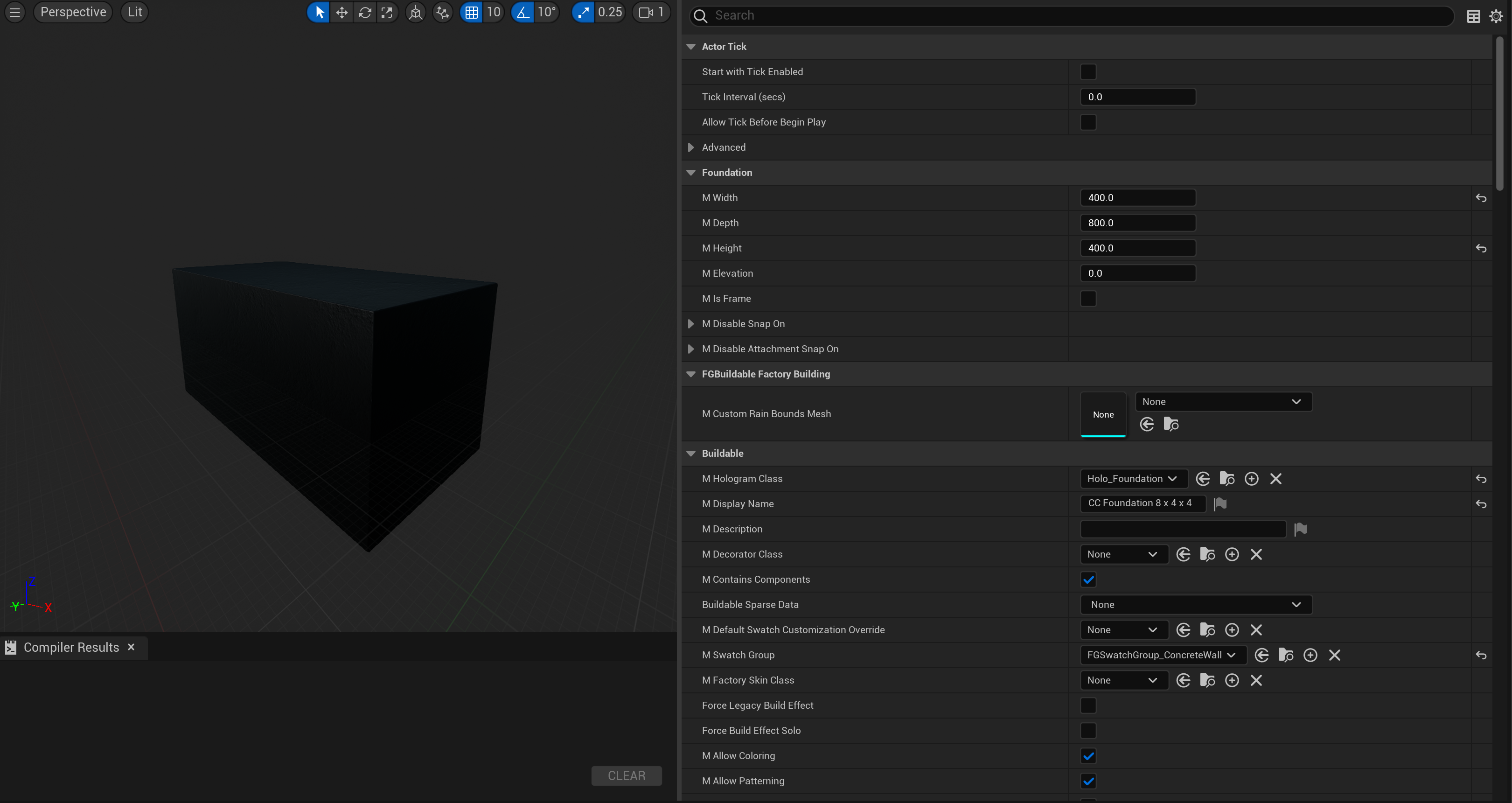Image resolution: width=1512 pixels, height=803 pixels.
Task: Toggle grid snapping icon
Action: tap(471, 12)
